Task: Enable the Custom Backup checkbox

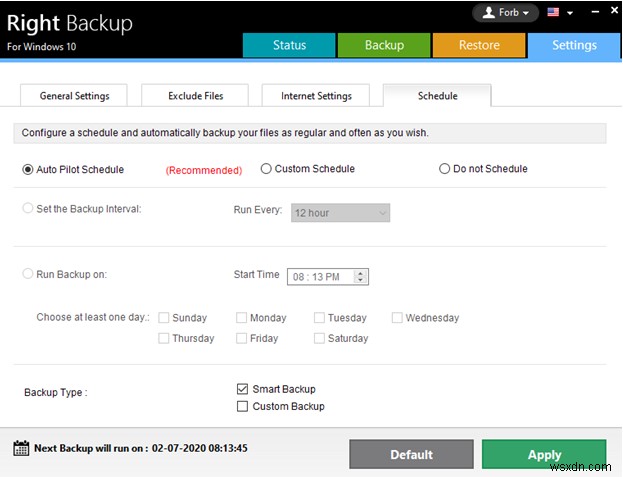Action: click(x=242, y=406)
